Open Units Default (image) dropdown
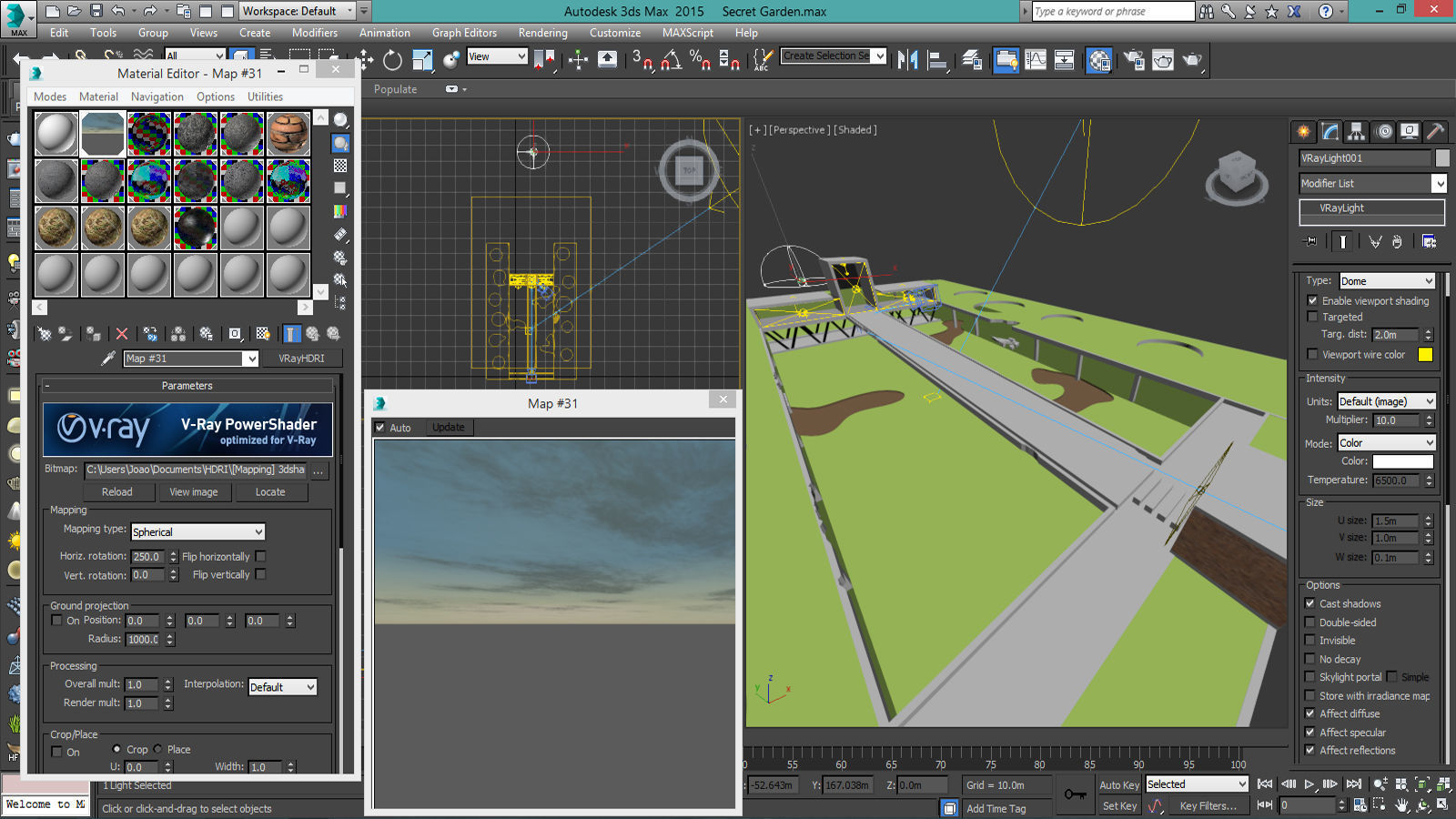The width and height of the screenshot is (1456, 819). 1386,401
